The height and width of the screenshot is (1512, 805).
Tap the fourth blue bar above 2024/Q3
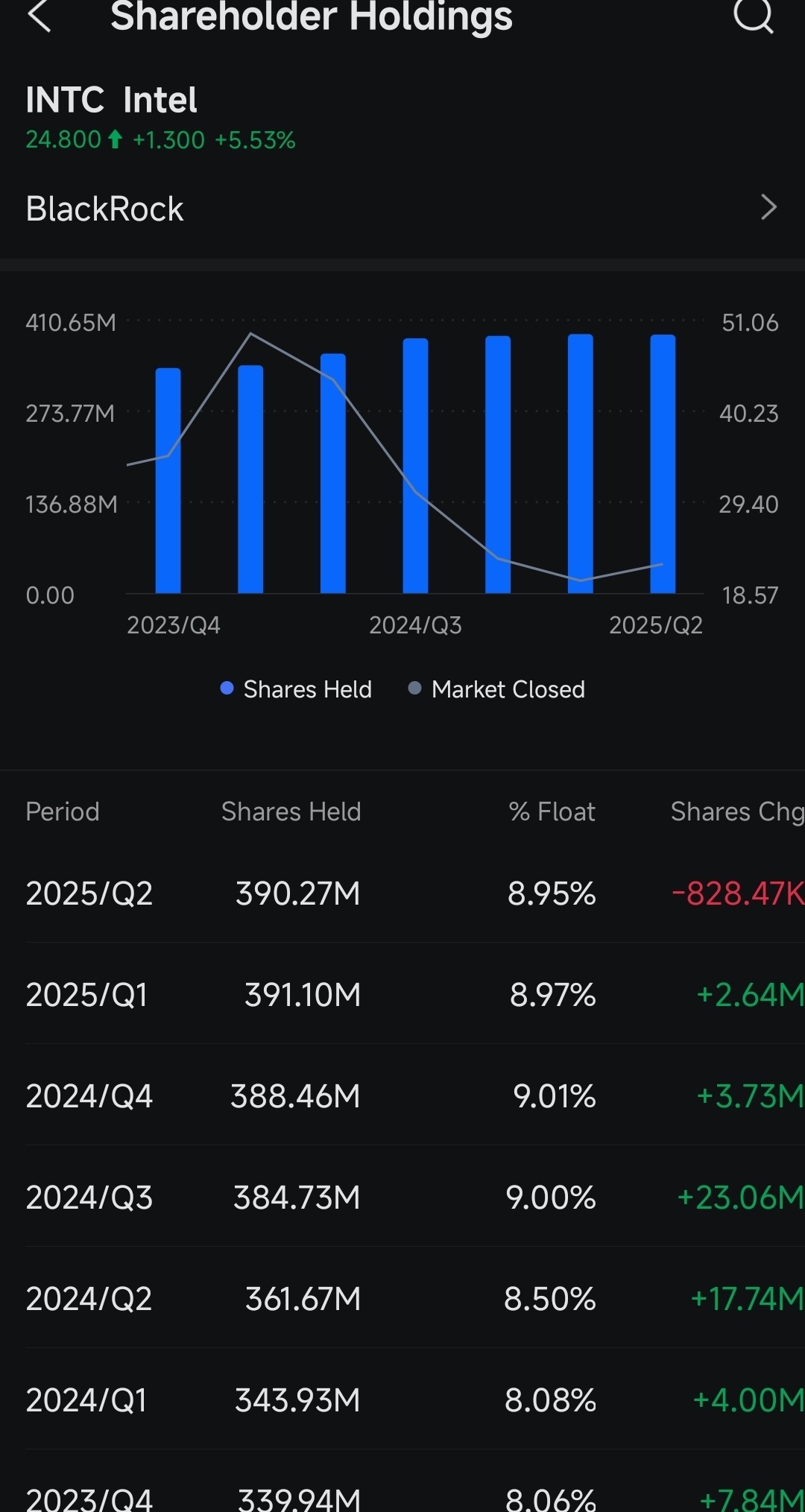[416, 466]
